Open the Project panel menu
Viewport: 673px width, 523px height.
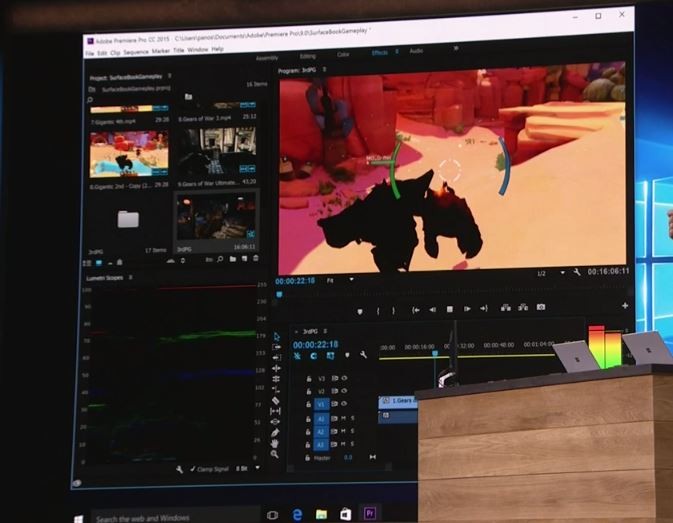pos(170,76)
